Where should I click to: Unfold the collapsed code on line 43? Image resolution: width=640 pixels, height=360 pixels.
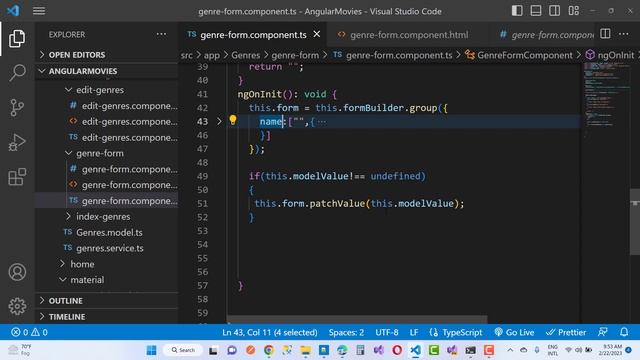point(219,121)
